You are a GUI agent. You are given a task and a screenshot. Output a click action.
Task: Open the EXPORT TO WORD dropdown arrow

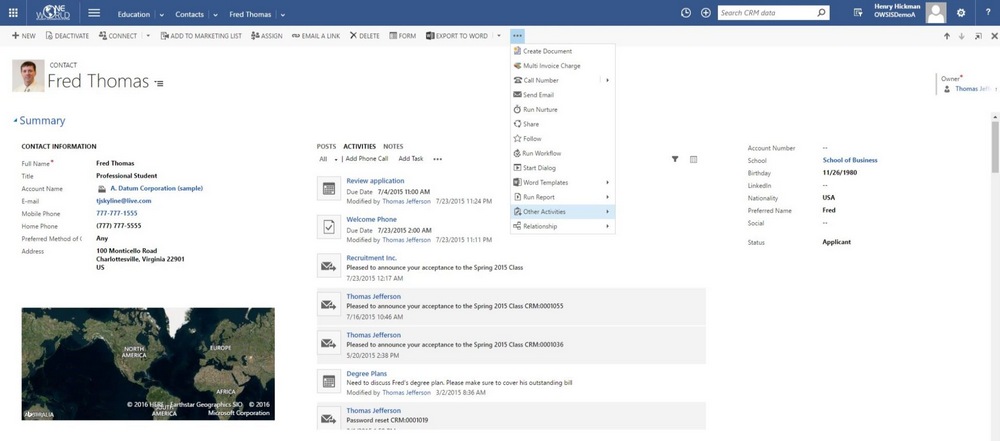(499, 36)
